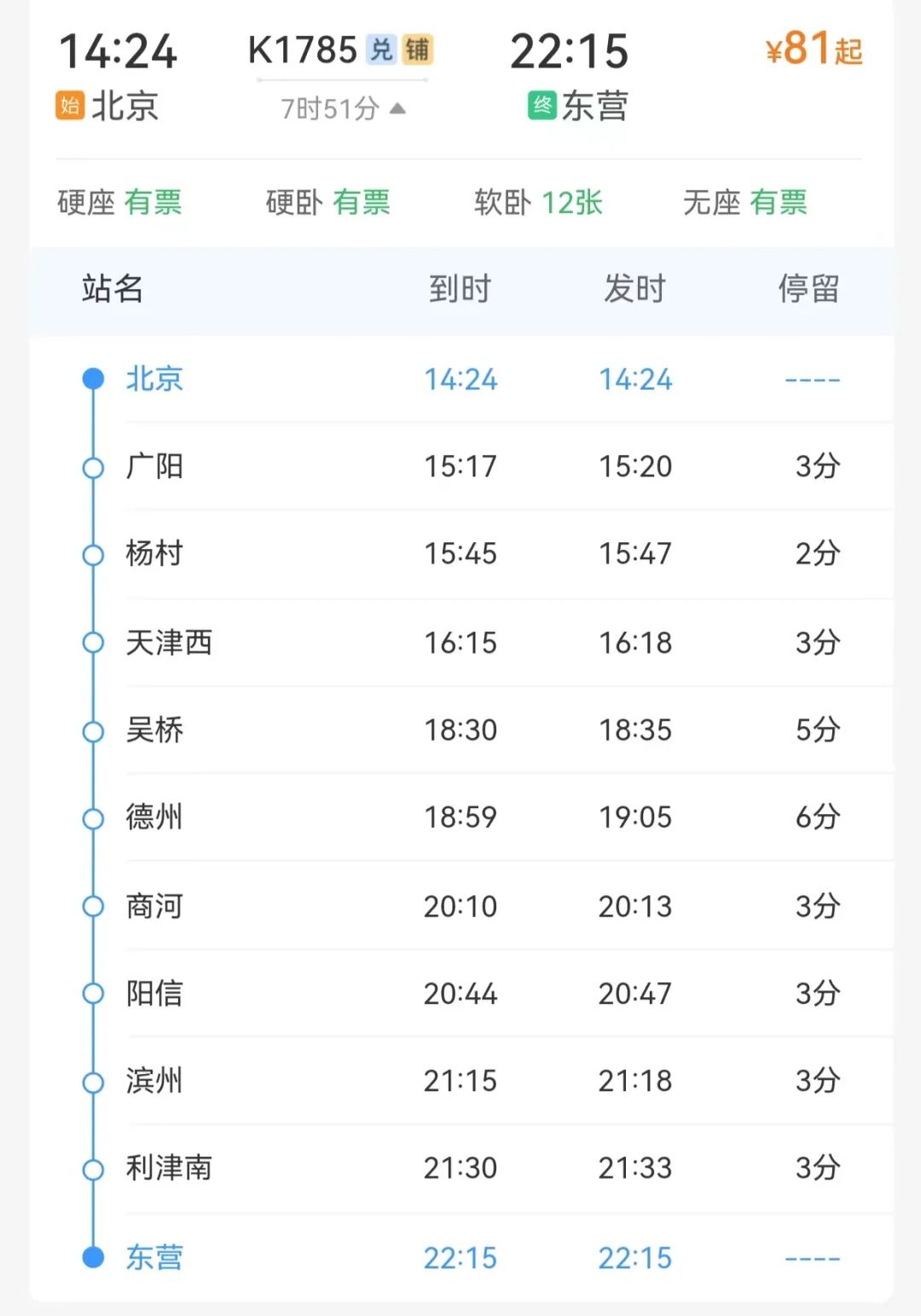Choose 软卧 12张 seat option
The height and width of the screenshot is (1316, 921).
[x=539, y=203]
